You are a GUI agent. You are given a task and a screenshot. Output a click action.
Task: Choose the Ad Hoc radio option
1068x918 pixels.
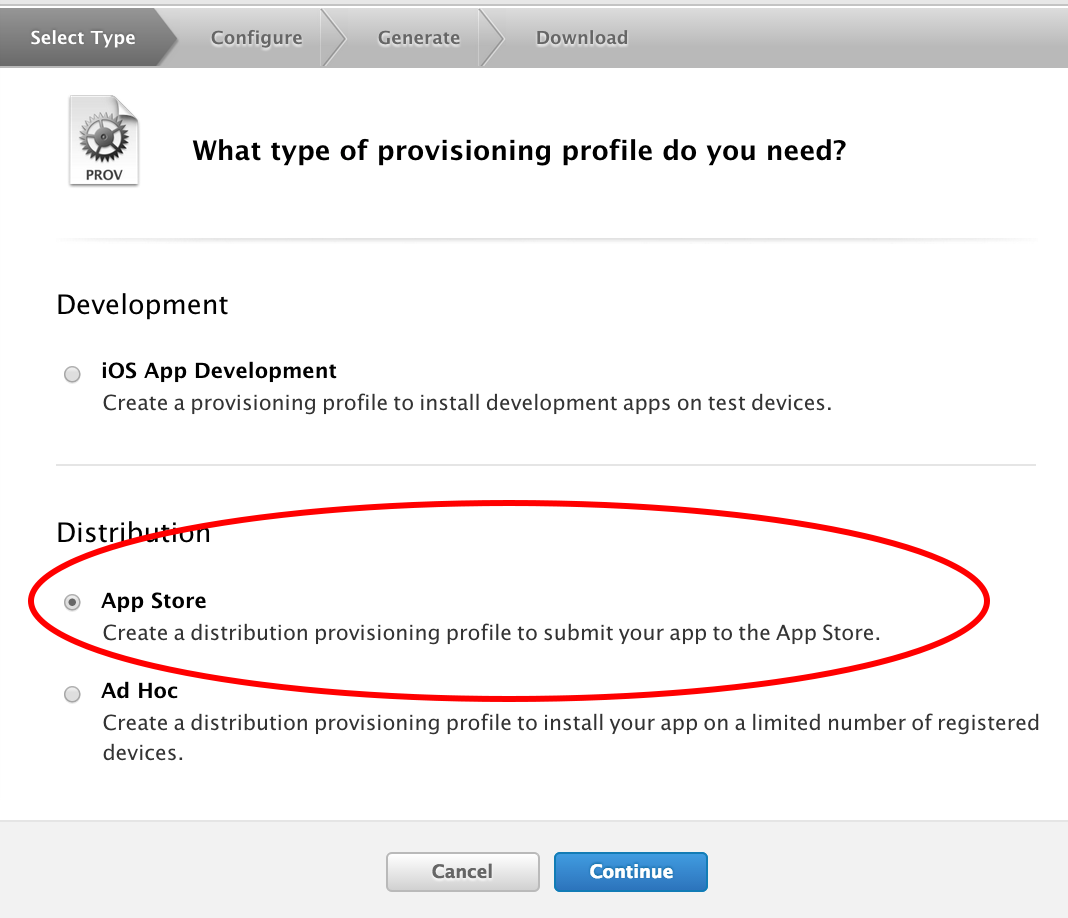(72, 694)
